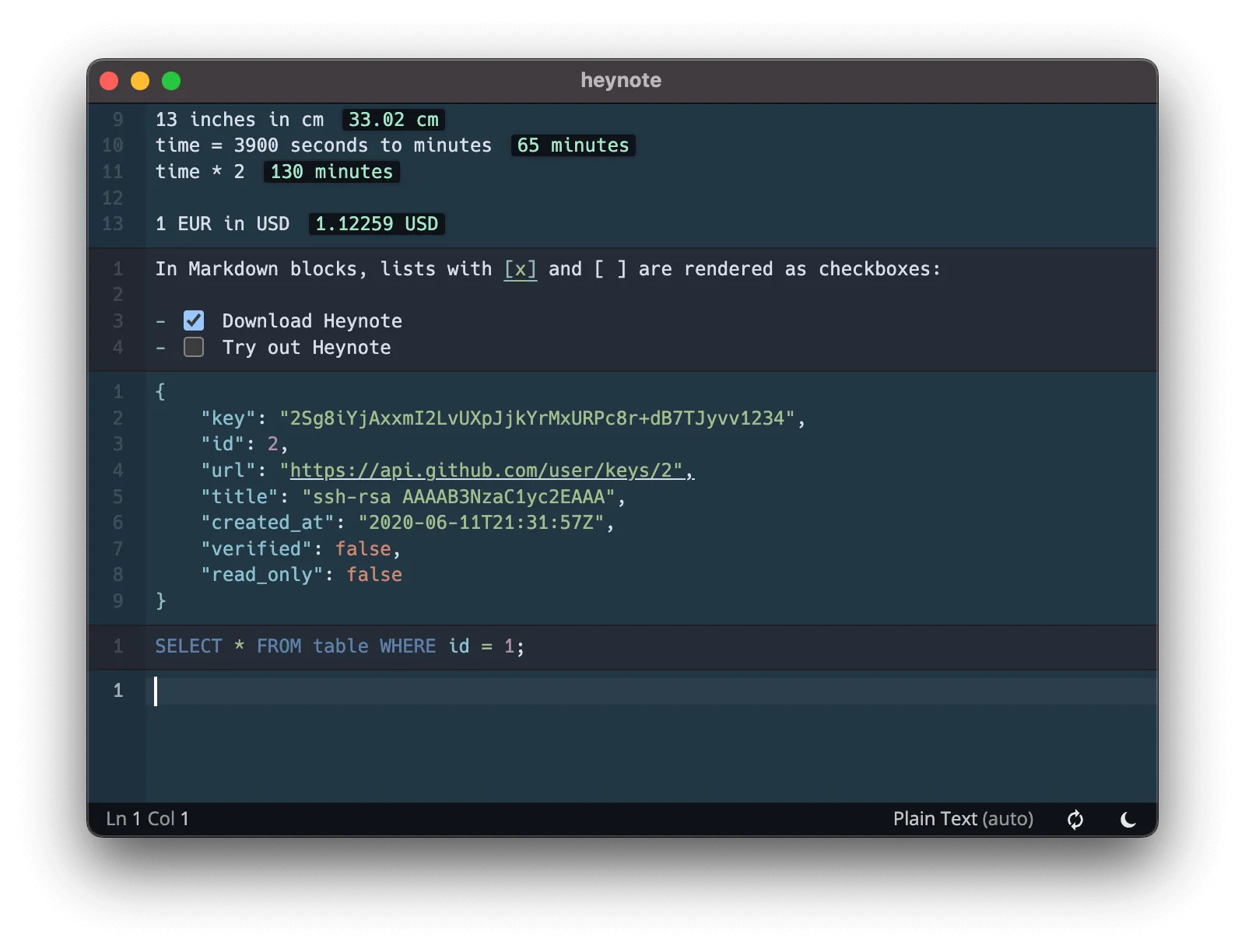Close the heynote window with red button

[109, 81]
